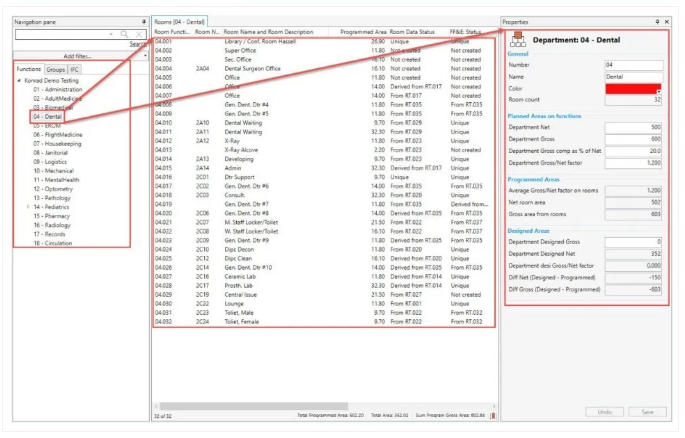
Task: Edit the Department Gross/Net factor field
Action: pos(633,163)
